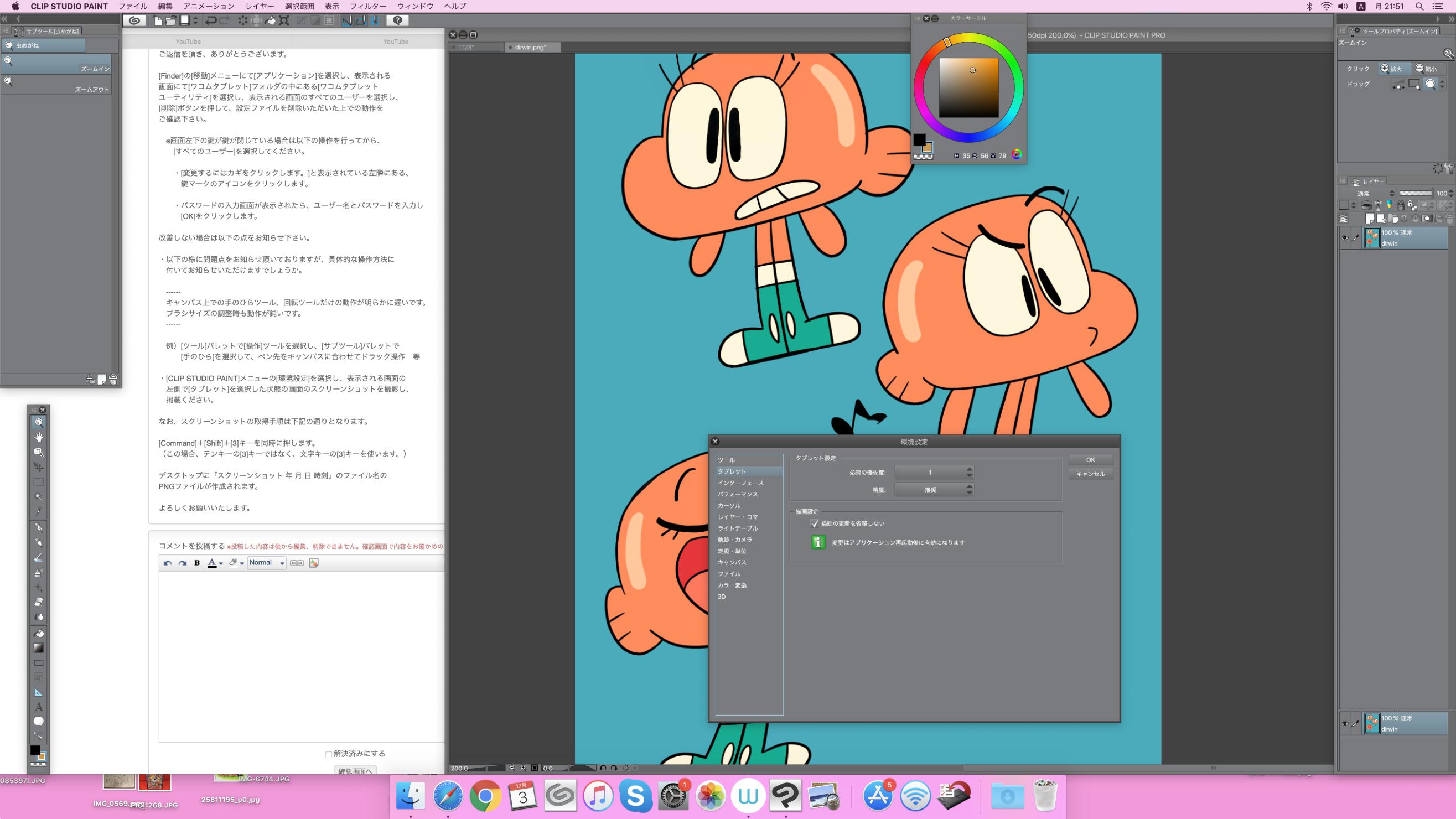
Task: Toggle visibility eye of top dirwin layer
Action: click(x=1345, y=238)
